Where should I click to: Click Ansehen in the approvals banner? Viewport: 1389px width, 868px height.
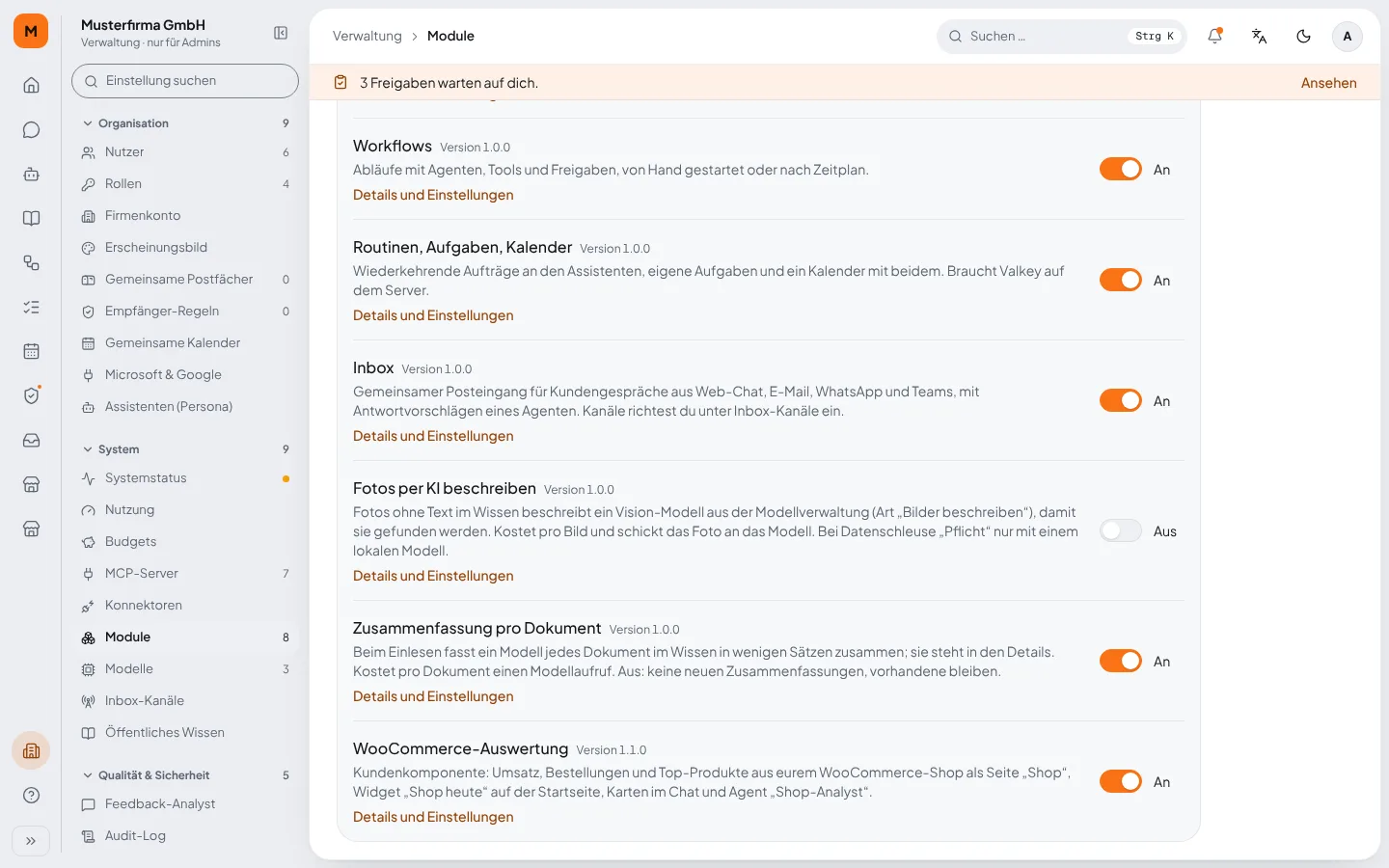pos(1328,83)
